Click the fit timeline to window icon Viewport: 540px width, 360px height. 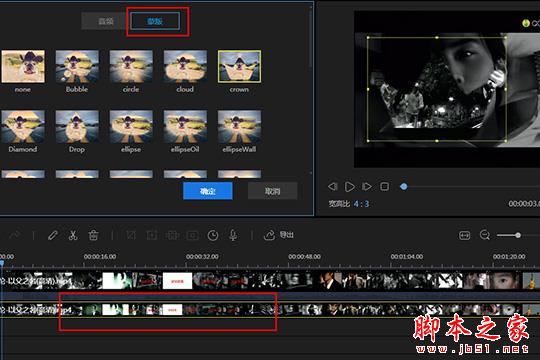point(465,235)
